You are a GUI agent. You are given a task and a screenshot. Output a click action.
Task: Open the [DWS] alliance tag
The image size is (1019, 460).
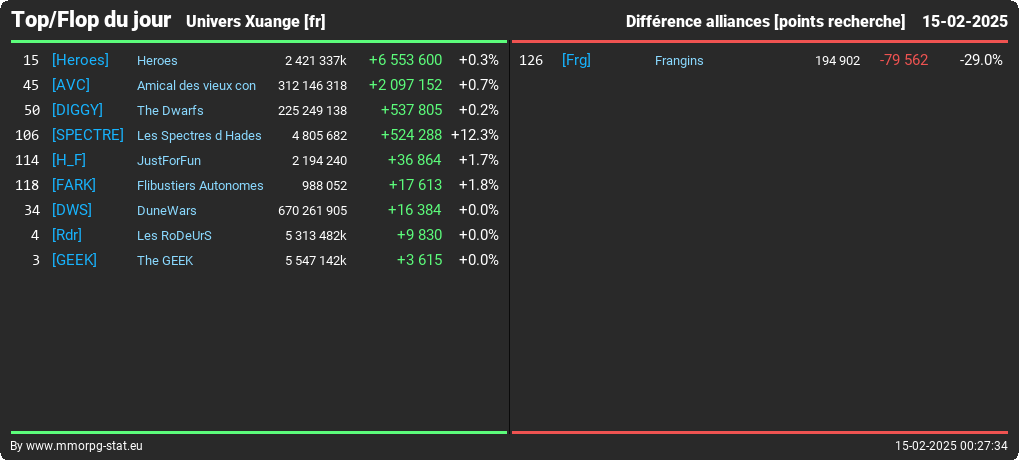pyautogui.click(x=71, y=210)
